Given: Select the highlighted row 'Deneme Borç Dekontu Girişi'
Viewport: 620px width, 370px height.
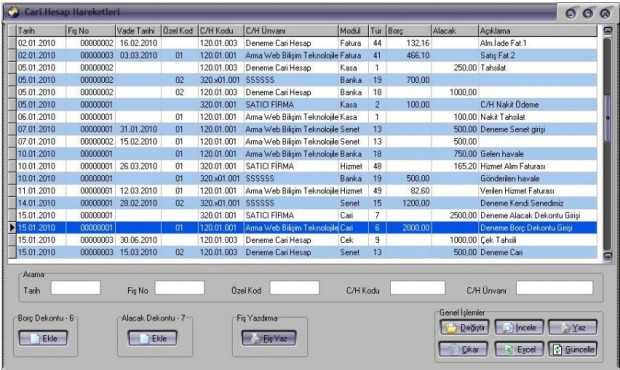Looking at the screenshot, I should click(302, 227).
